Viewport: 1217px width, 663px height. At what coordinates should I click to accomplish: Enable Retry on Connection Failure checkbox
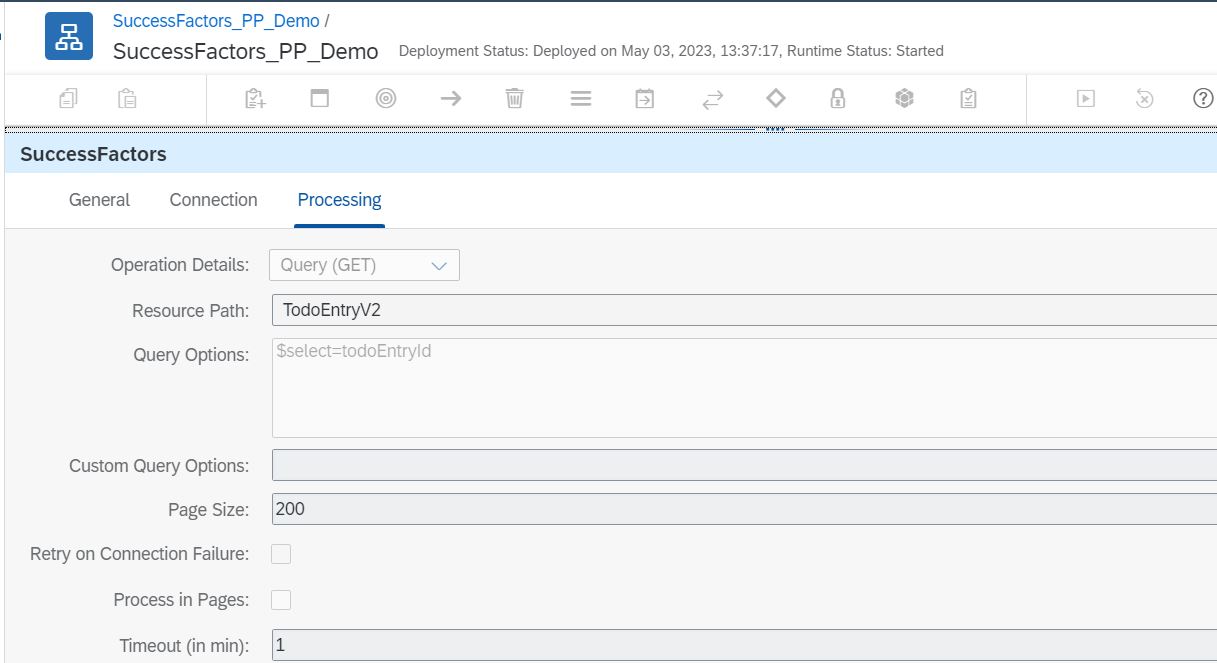pos(281,554)
